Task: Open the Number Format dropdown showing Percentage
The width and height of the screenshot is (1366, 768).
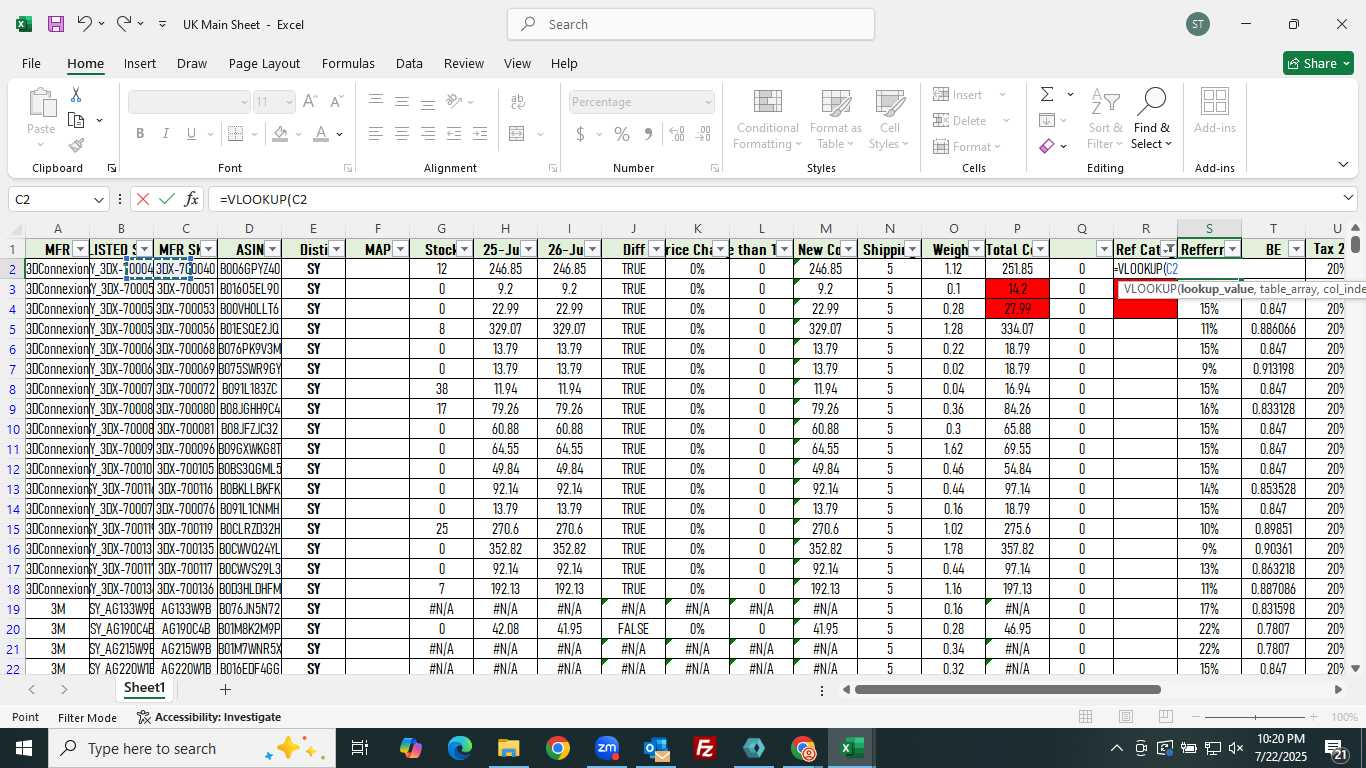Action: pos(708,102)
